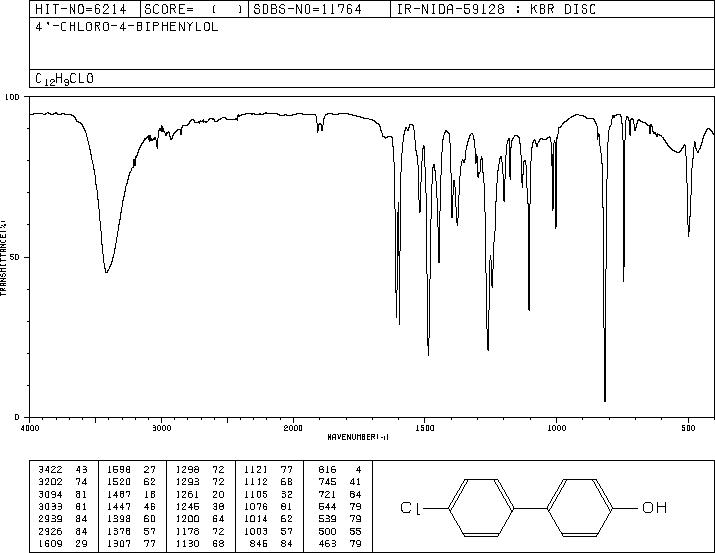Screen dimensions: 715x553
Task: Select peak table entry 539
Action: [327, 519]
